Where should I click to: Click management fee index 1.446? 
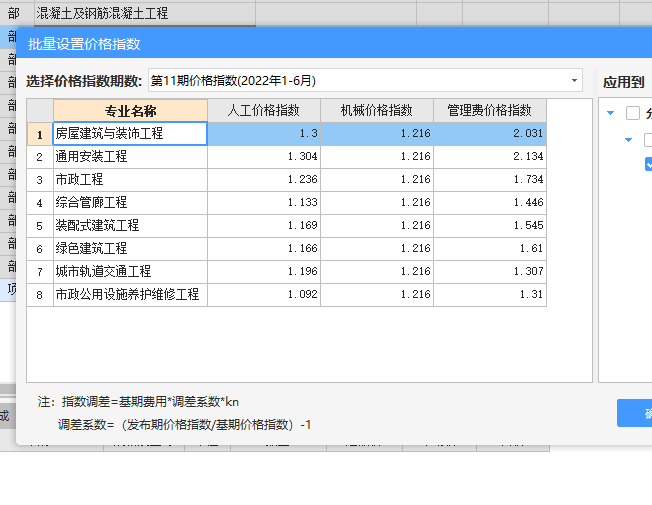click(x=490, y=203)
